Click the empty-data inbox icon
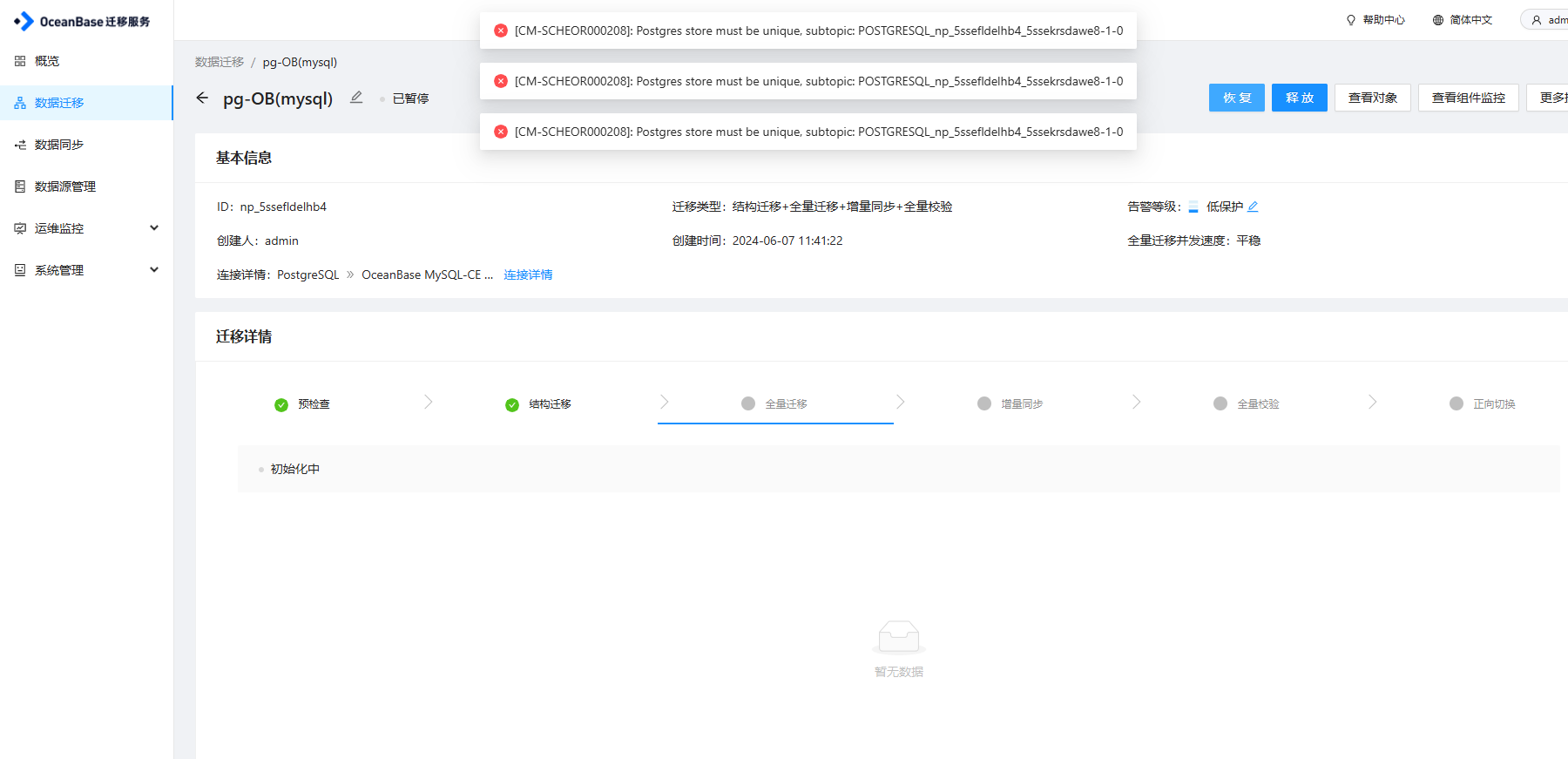 click(899, 637)
